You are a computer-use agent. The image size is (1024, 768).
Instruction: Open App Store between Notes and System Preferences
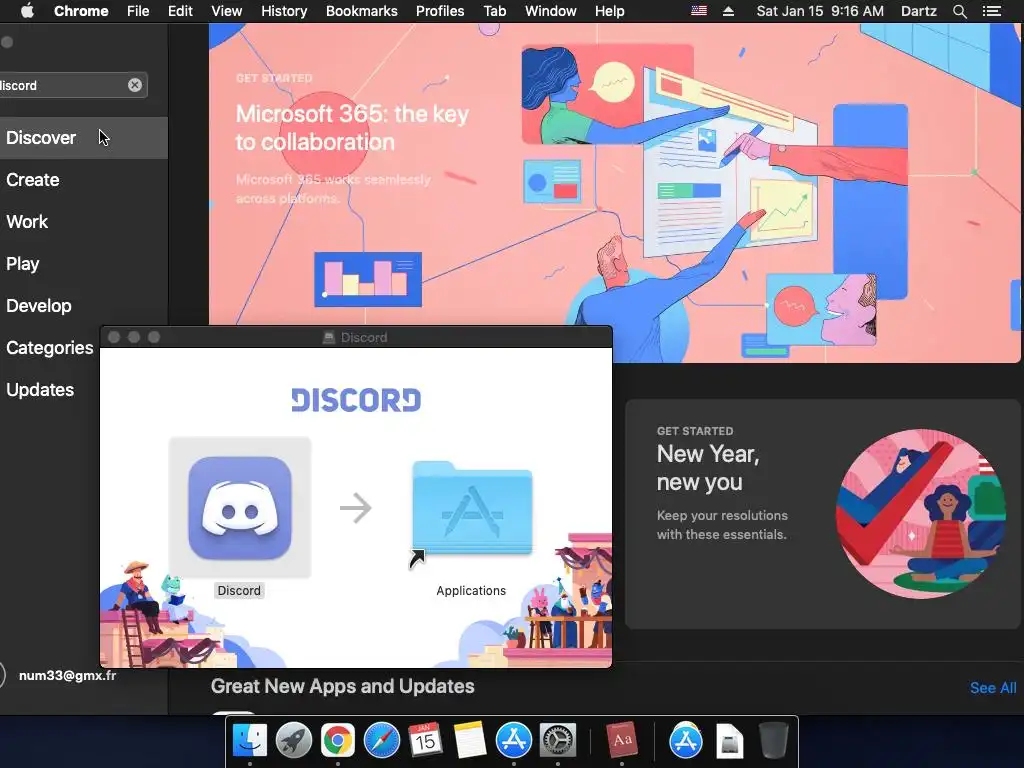click(x=514, y=741)
